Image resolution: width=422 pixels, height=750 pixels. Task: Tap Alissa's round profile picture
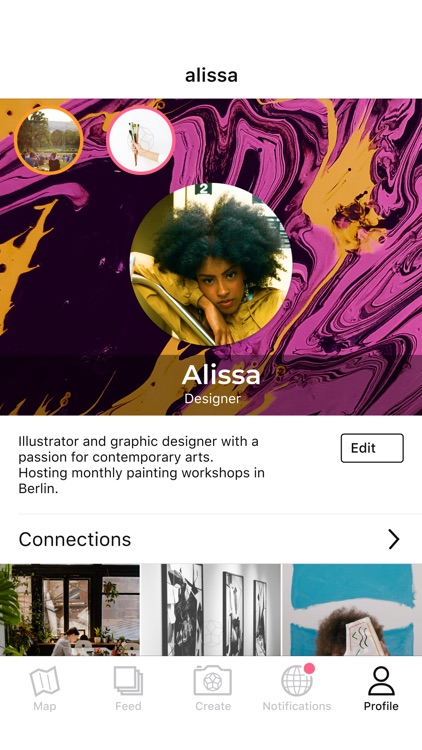tap(211, 265)
